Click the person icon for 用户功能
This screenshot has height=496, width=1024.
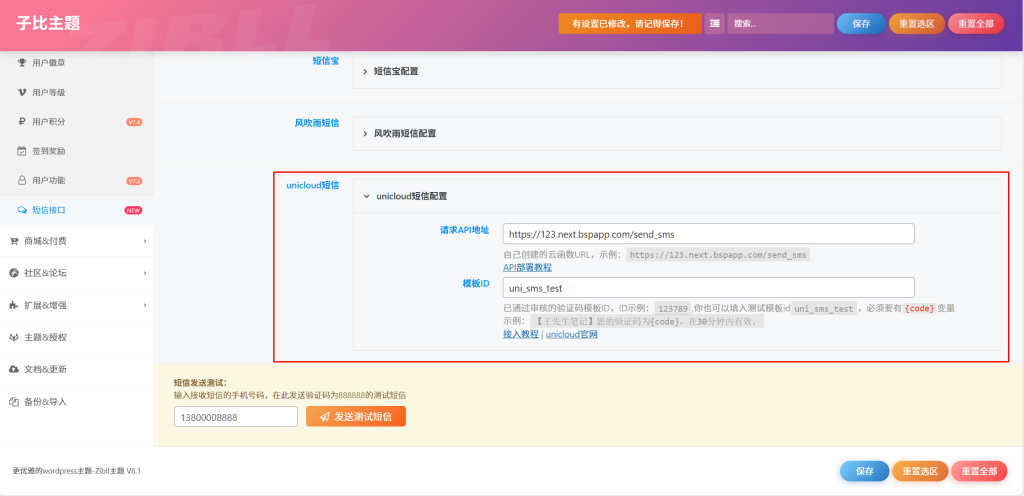click(x=22, y=181)
